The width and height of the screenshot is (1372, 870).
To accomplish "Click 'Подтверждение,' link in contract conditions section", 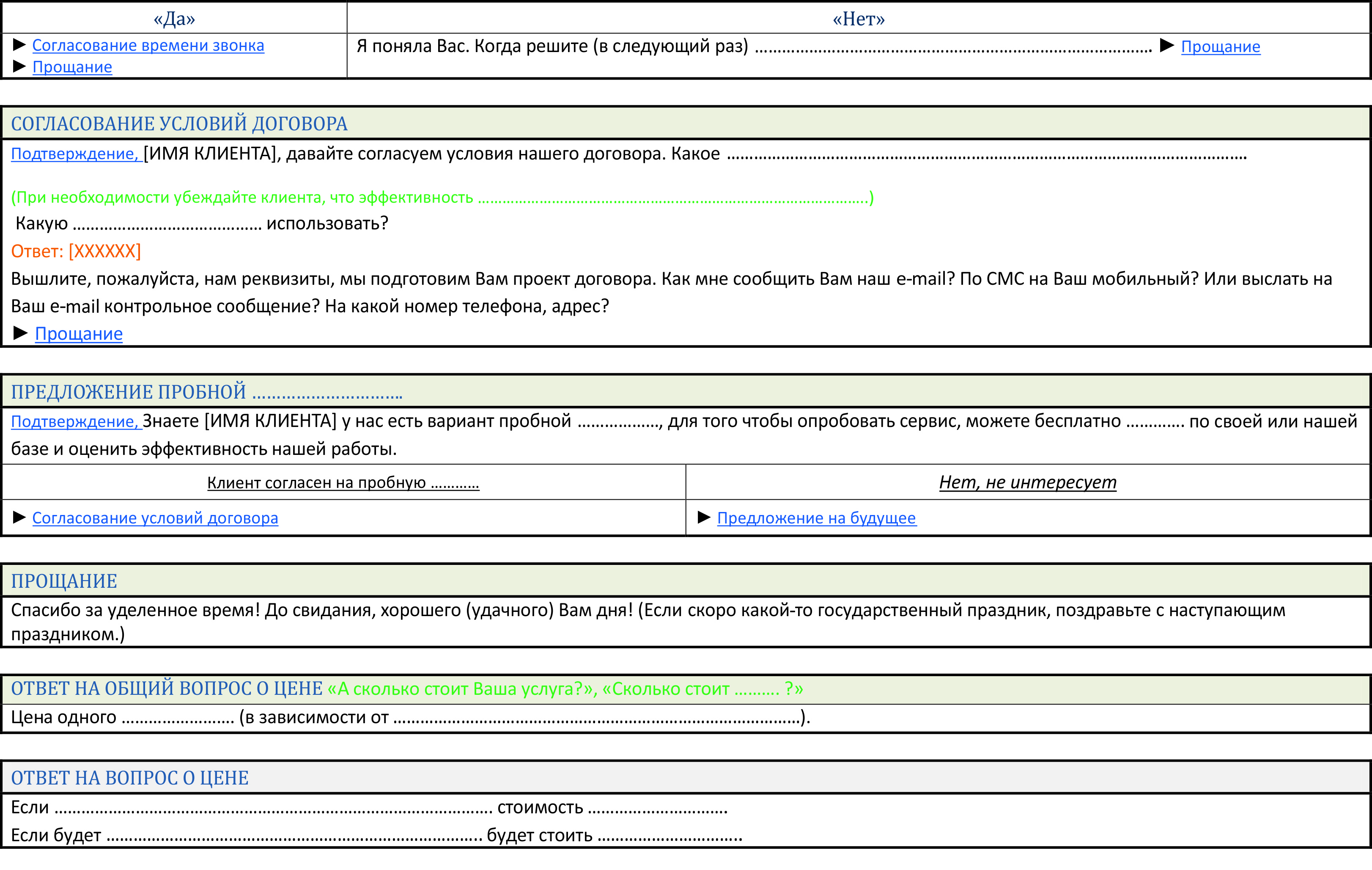I will pos(74,154).
